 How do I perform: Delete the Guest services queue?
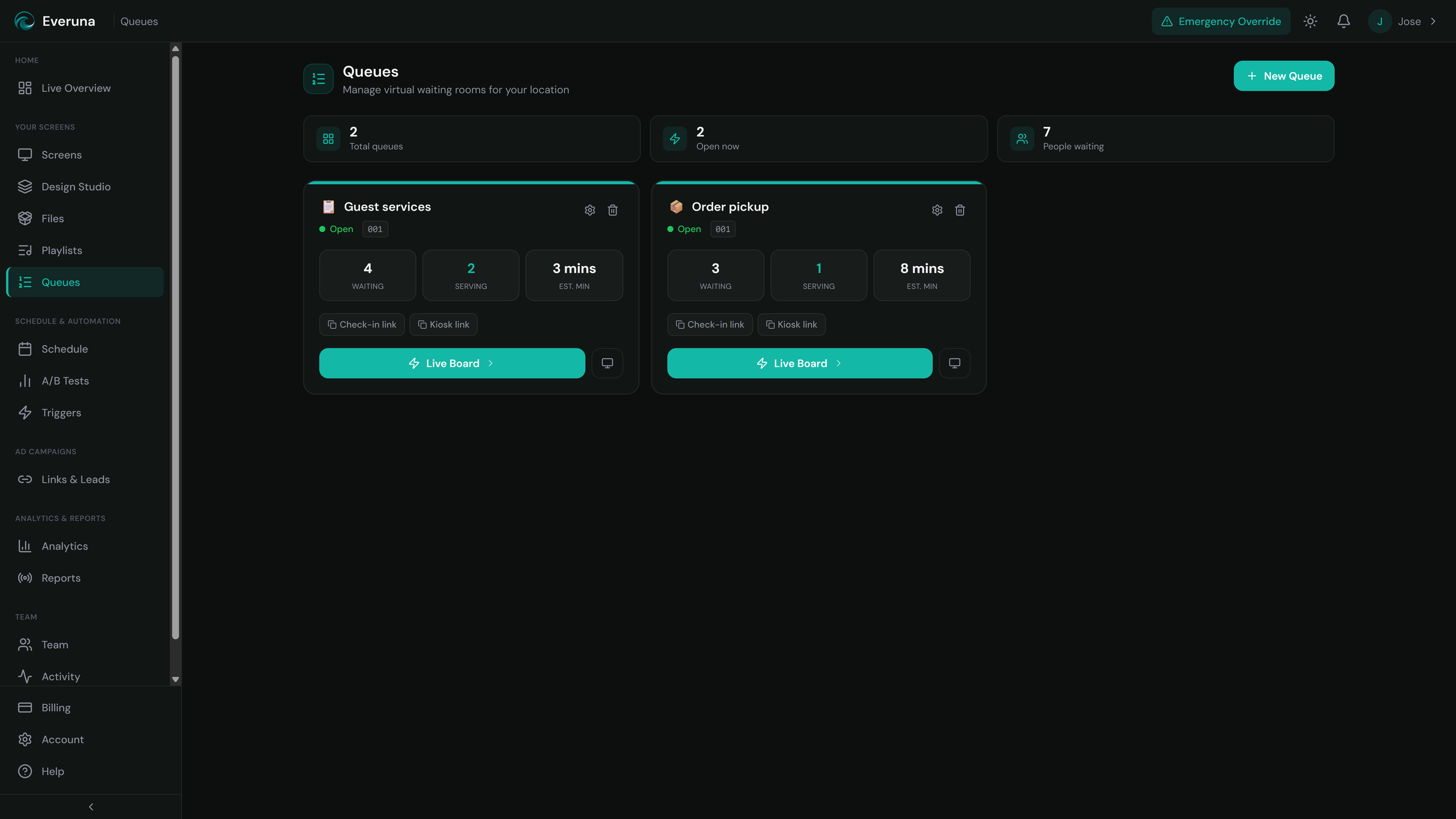613,210
